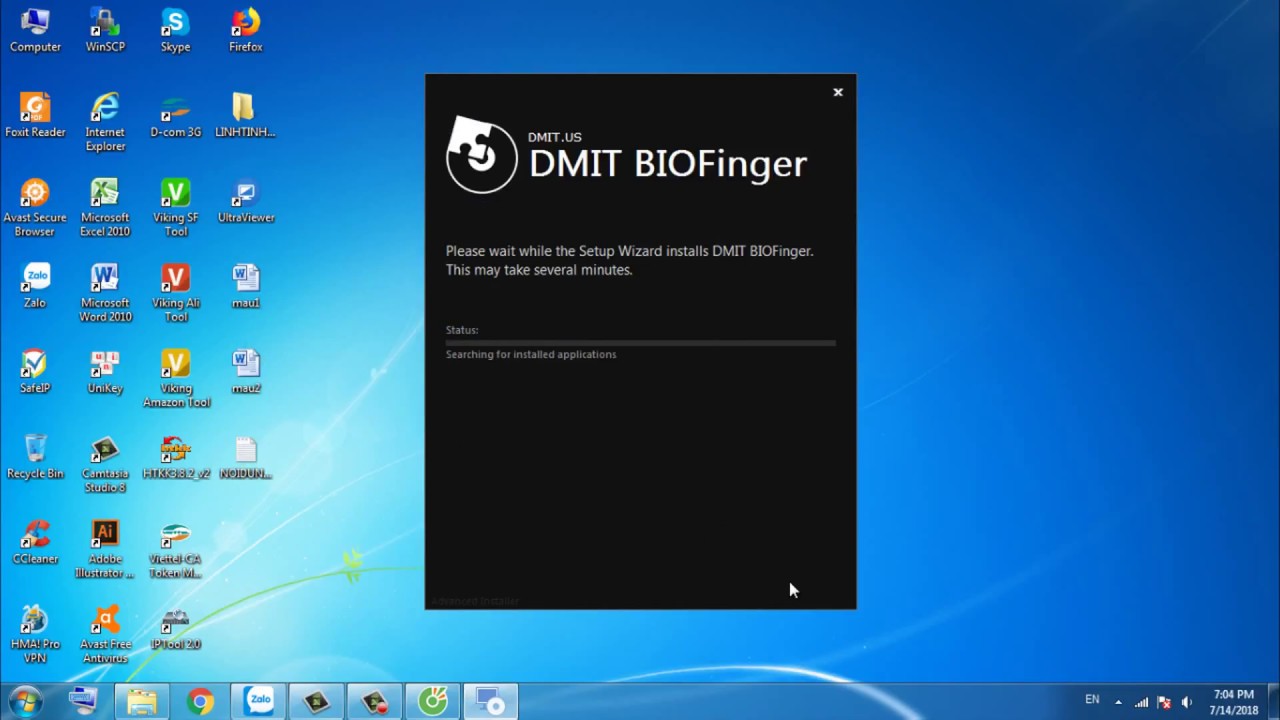Click the Viking SF Tool icon
The height and width of the screenshot is (720, 1280).
[x=175, y=207]
